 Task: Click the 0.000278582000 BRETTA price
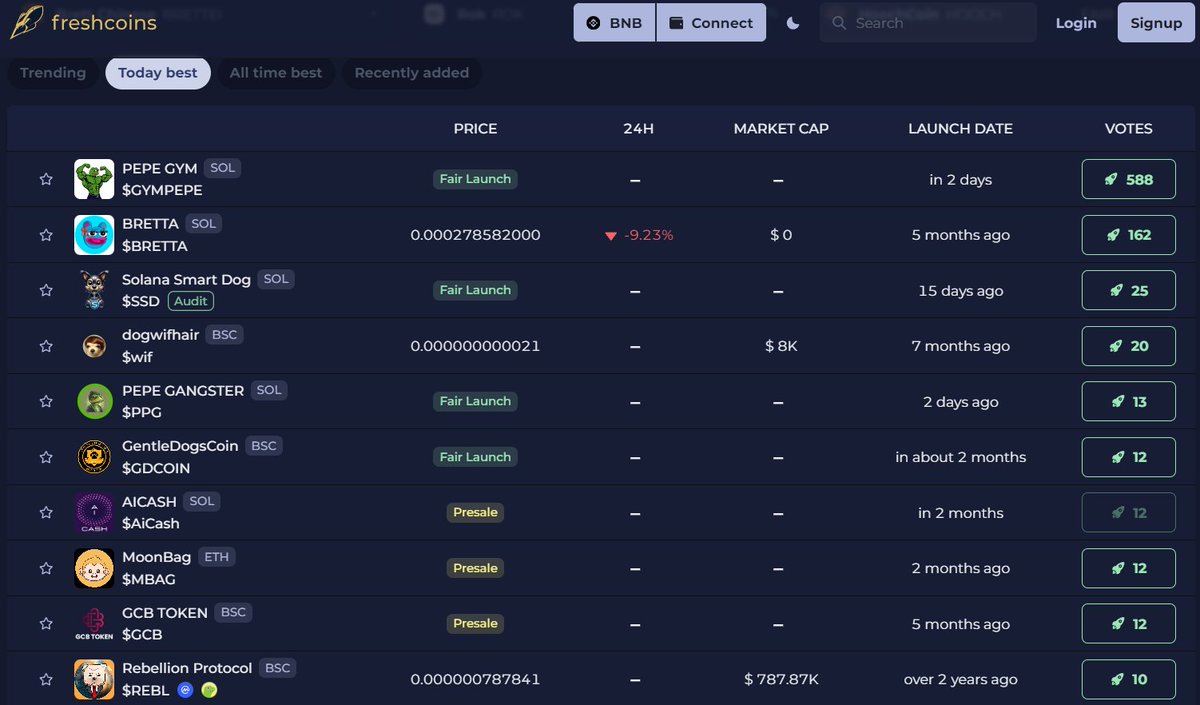[x=475, y=235]
